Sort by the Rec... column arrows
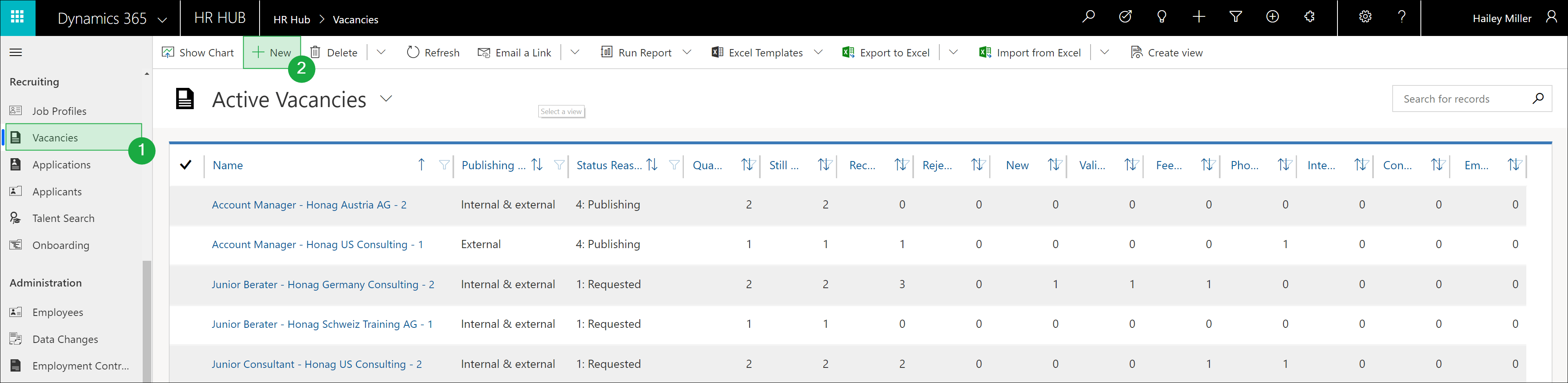This screenshot has width=1568, height=383. pyautogui.click(x=901, y=164)
